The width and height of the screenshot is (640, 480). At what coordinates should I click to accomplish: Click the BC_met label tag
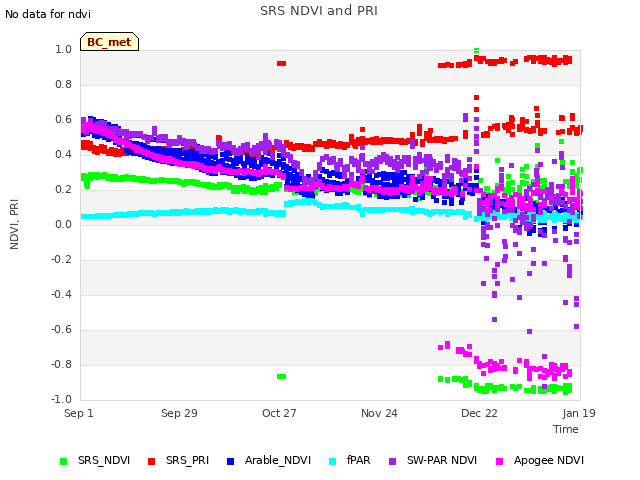(x=109, y=42)
